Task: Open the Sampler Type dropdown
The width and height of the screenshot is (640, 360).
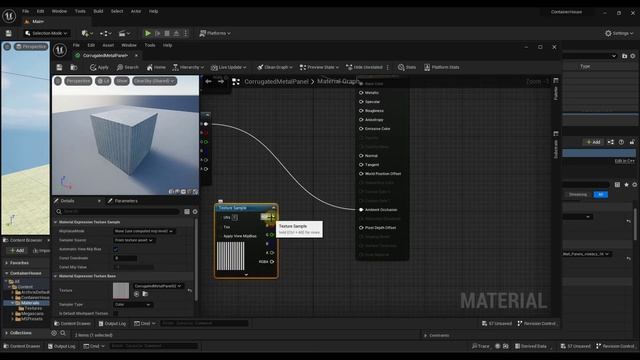Action: coord(133,304)
